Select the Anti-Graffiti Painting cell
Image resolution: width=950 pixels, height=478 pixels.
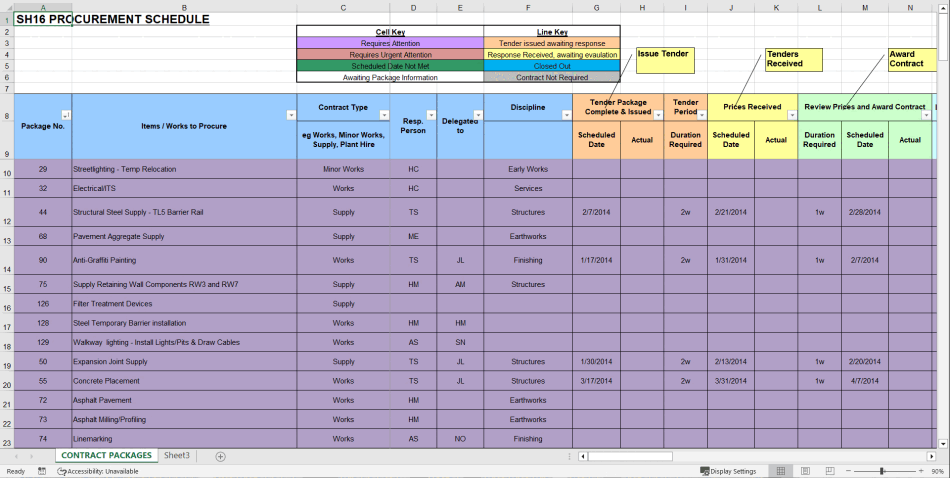[184, 260]
